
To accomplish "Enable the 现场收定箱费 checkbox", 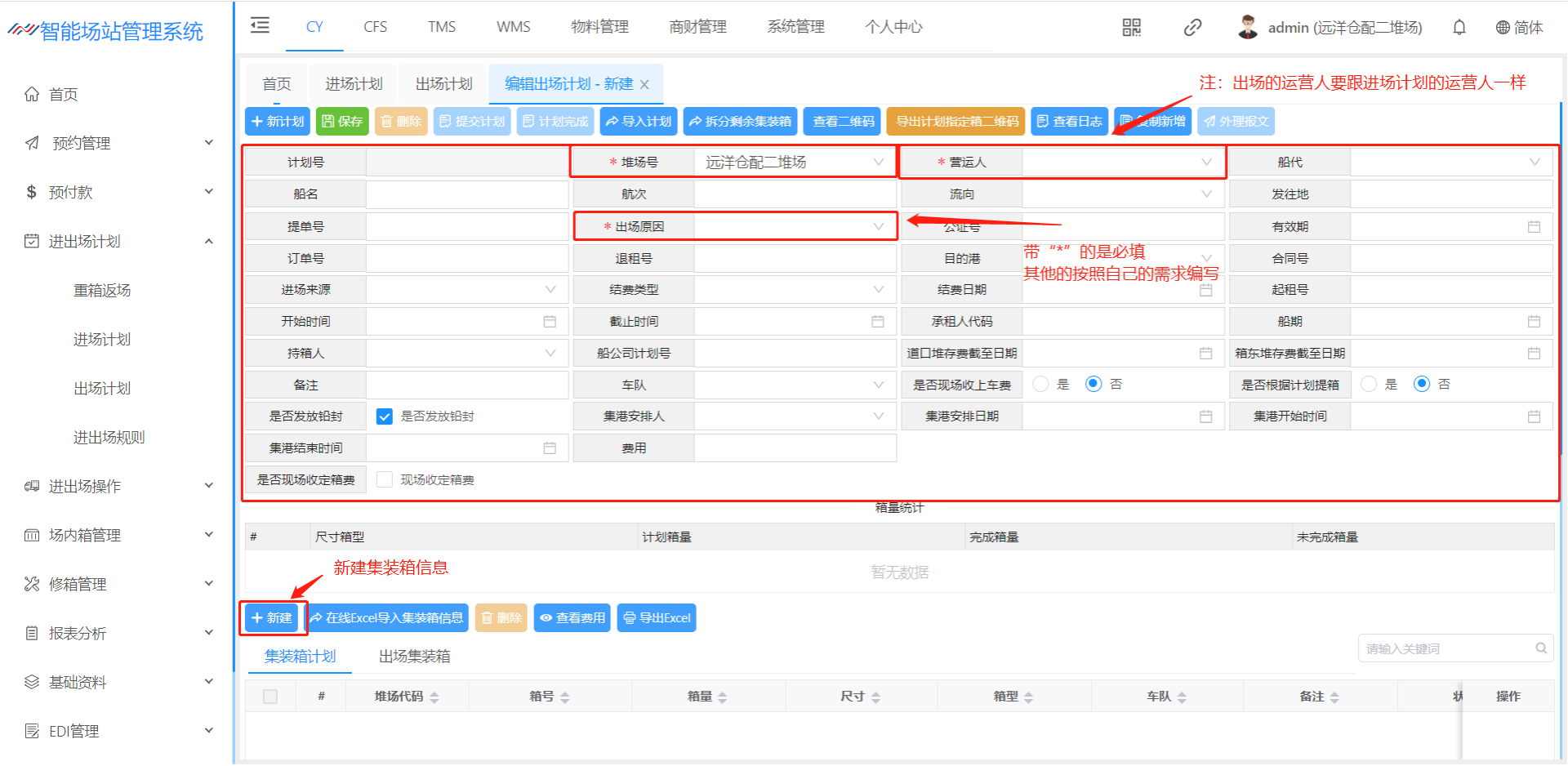I will pos(385,480).
